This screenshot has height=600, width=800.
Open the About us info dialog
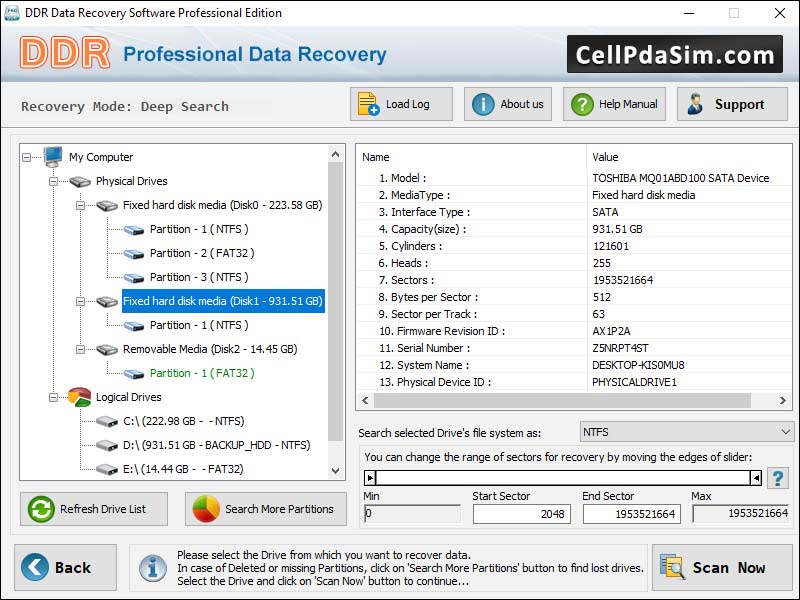[x=508, y=104]
